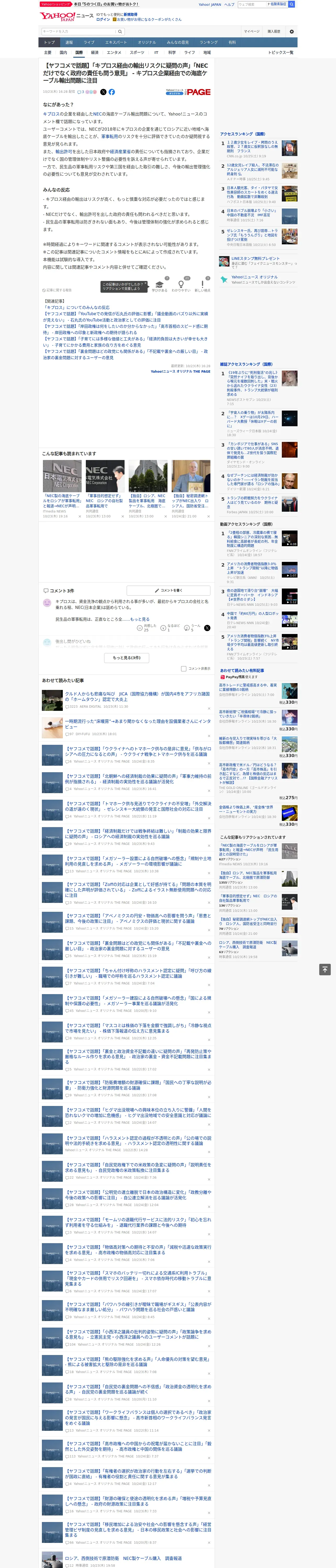Screen dimensions: 336x1568
Task: Open トピックス一覧 link
Action: click(281, 52)
